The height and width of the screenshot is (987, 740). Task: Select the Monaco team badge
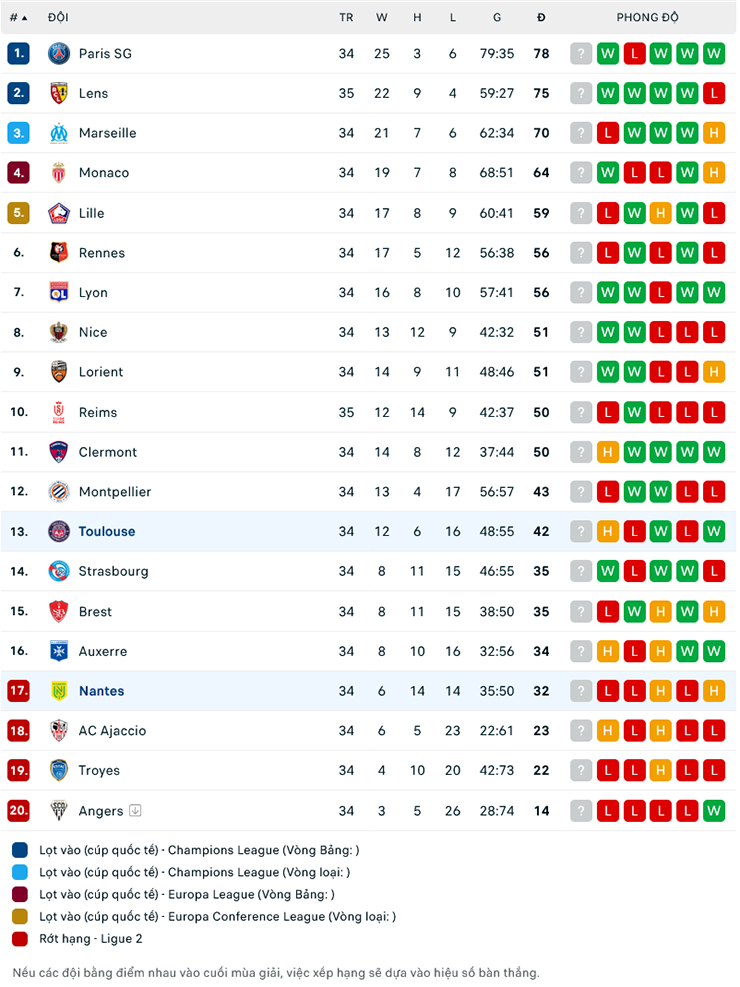pyautogui.click(x=59, y=172)
